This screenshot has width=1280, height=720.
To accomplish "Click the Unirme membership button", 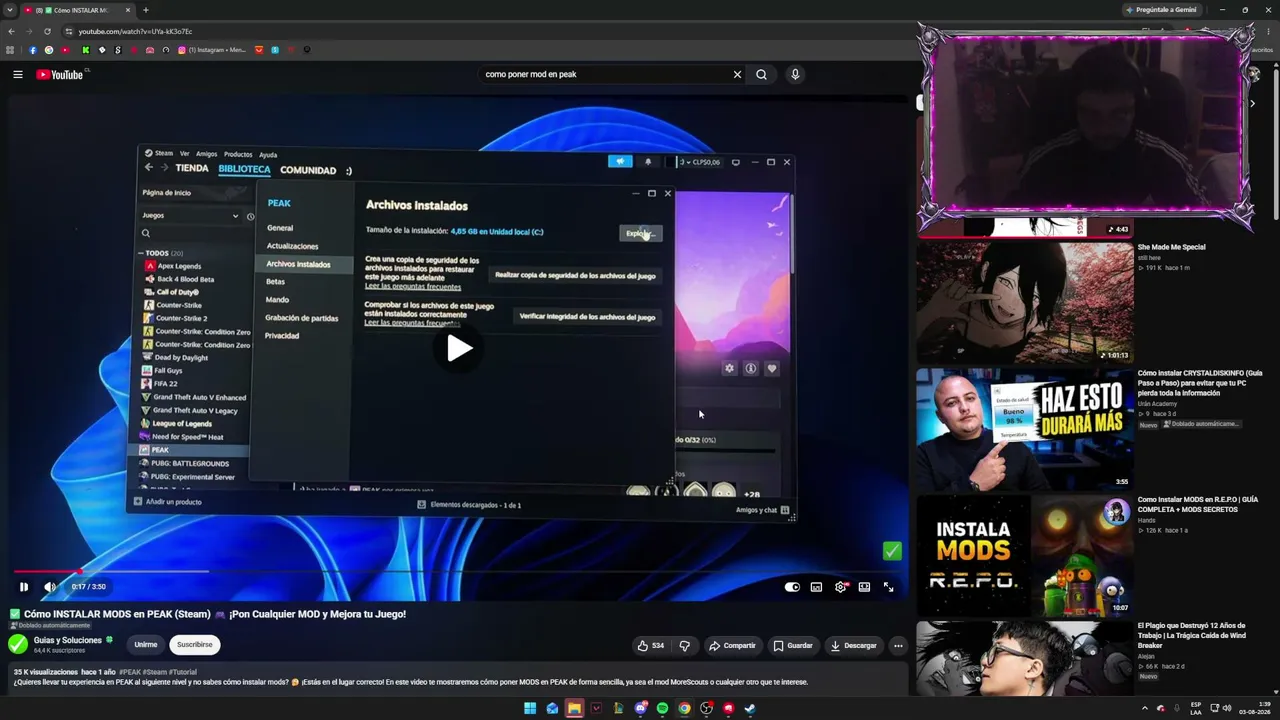I will tap(146, 645).
